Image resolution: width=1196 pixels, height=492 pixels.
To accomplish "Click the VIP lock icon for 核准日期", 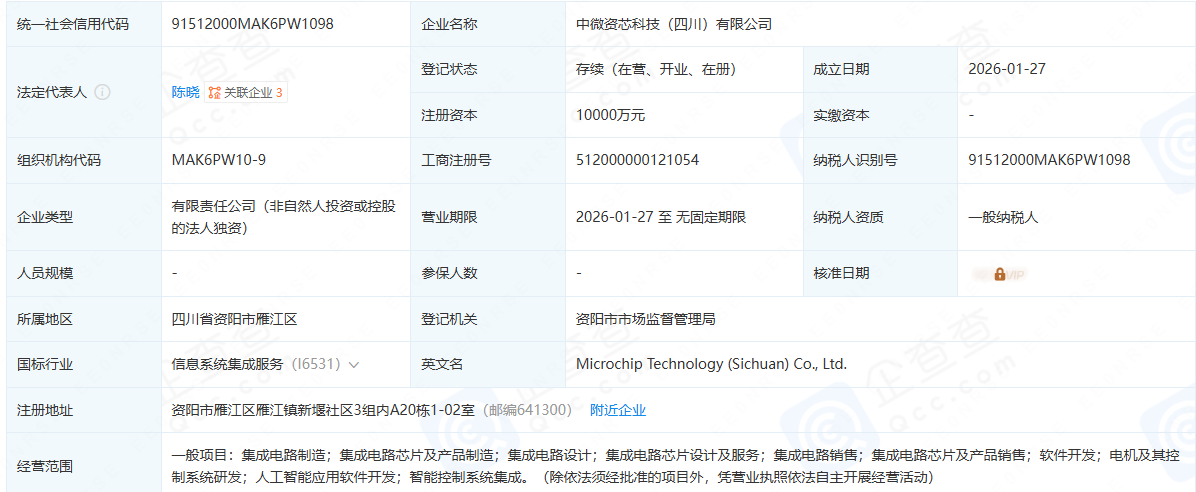I will click(999, 274).
